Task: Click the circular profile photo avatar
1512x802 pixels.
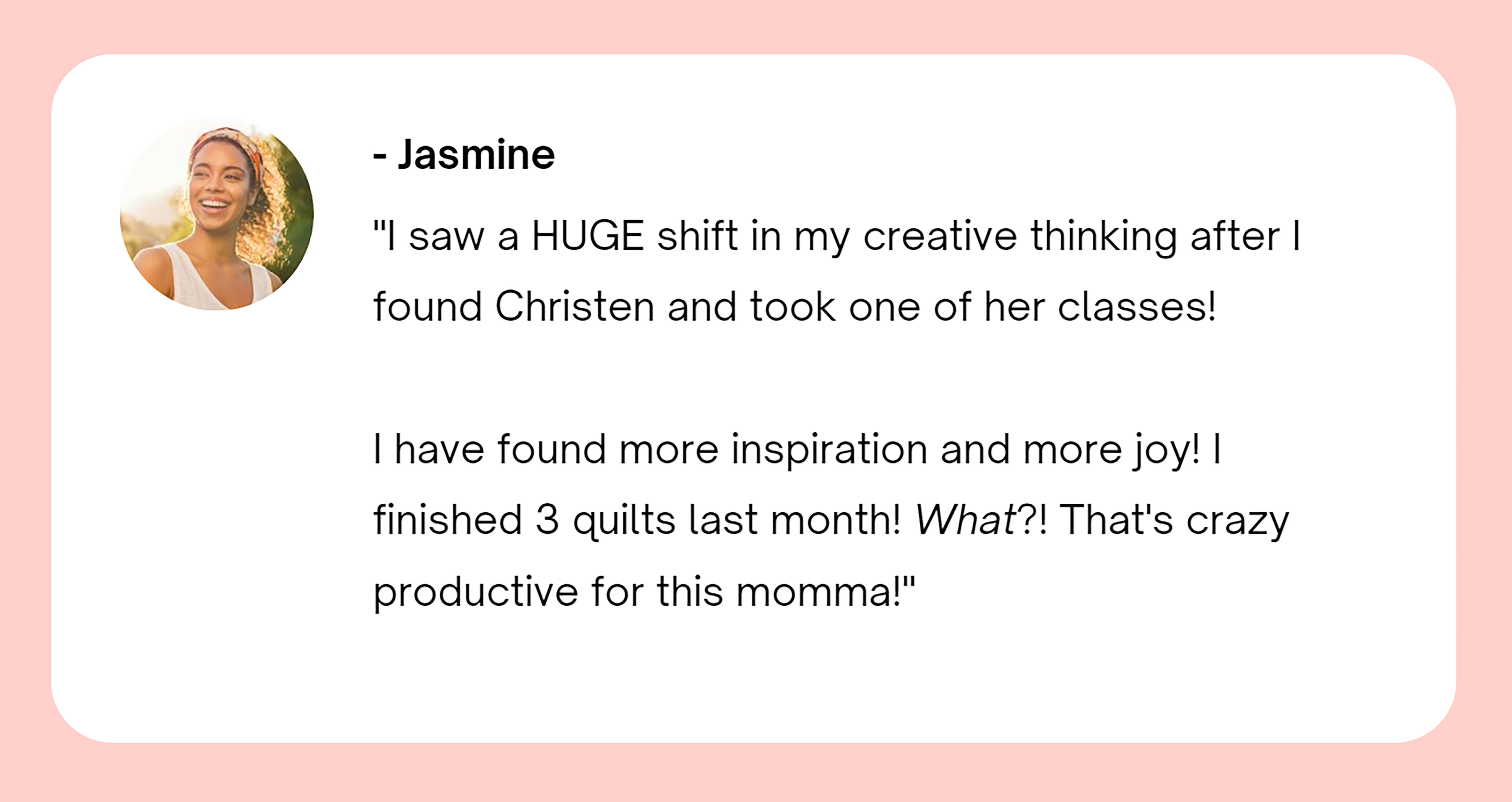Action: coord(217,214)
